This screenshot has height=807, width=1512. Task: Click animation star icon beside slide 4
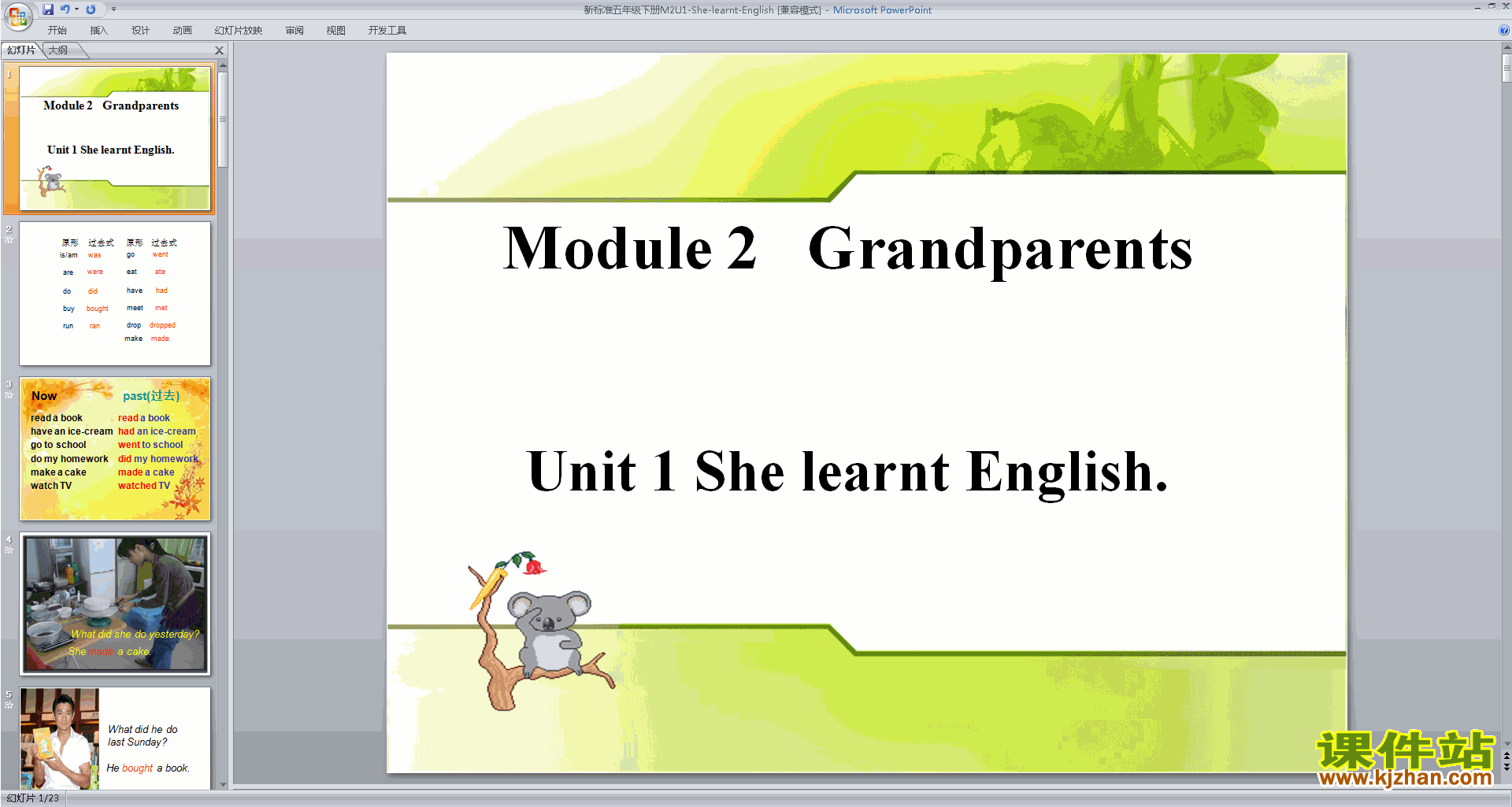pyautogui.click(x=9, y=550)
